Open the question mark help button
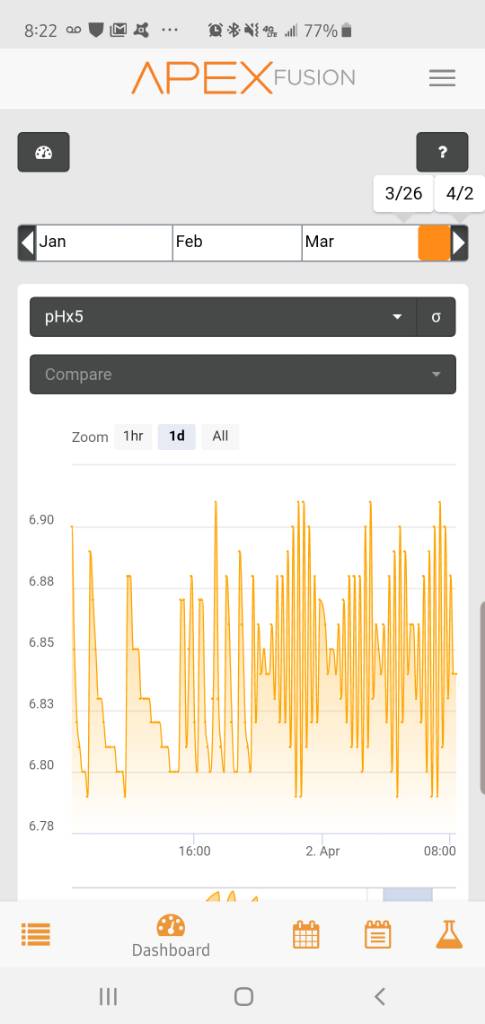 click(x=442, y=152)
